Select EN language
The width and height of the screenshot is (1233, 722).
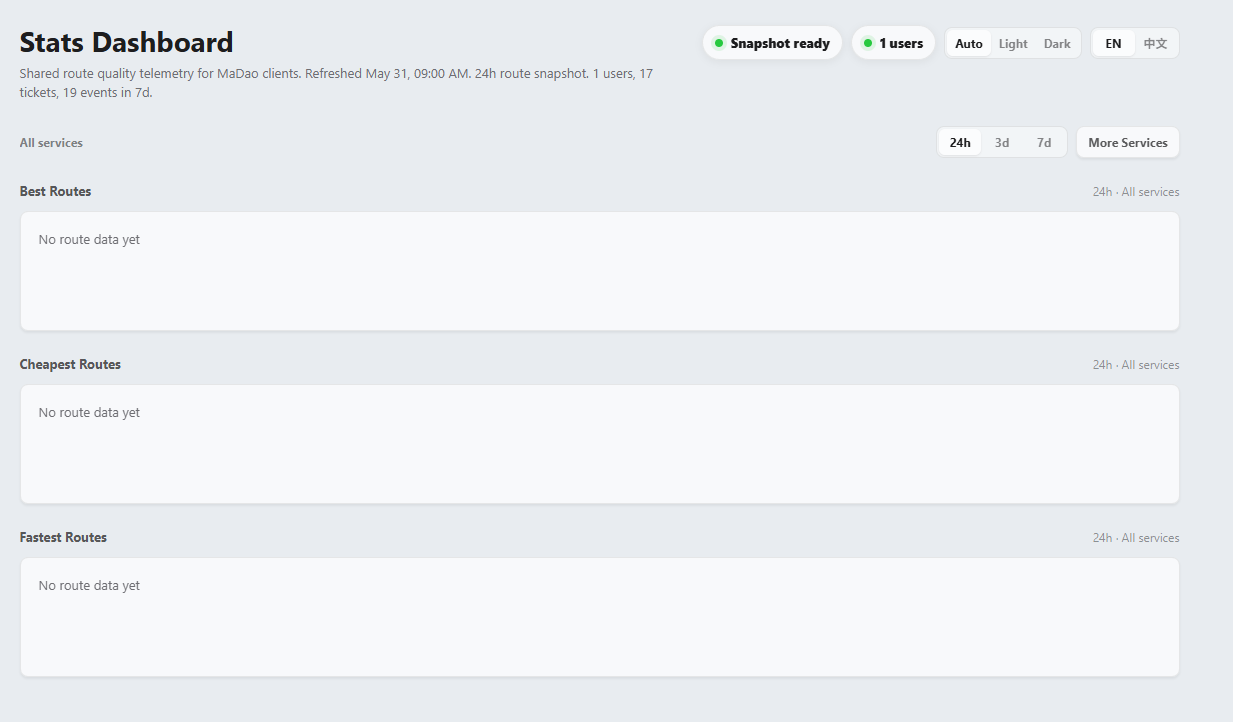1113,43
